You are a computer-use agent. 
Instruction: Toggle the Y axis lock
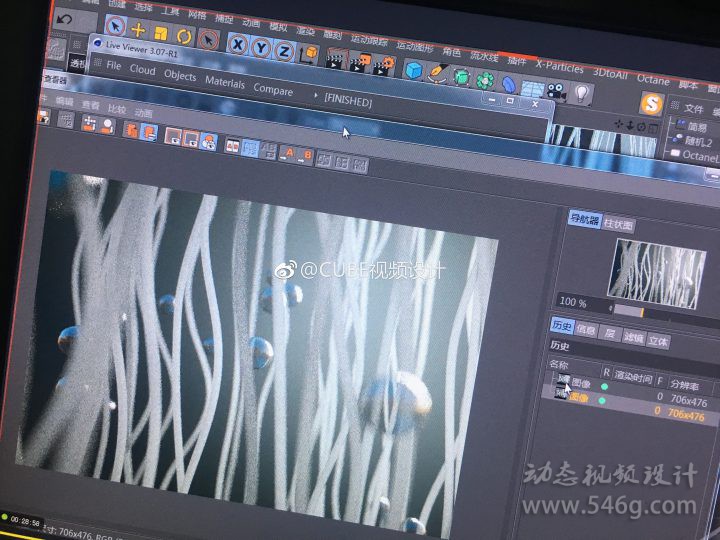tap(261, 48)
